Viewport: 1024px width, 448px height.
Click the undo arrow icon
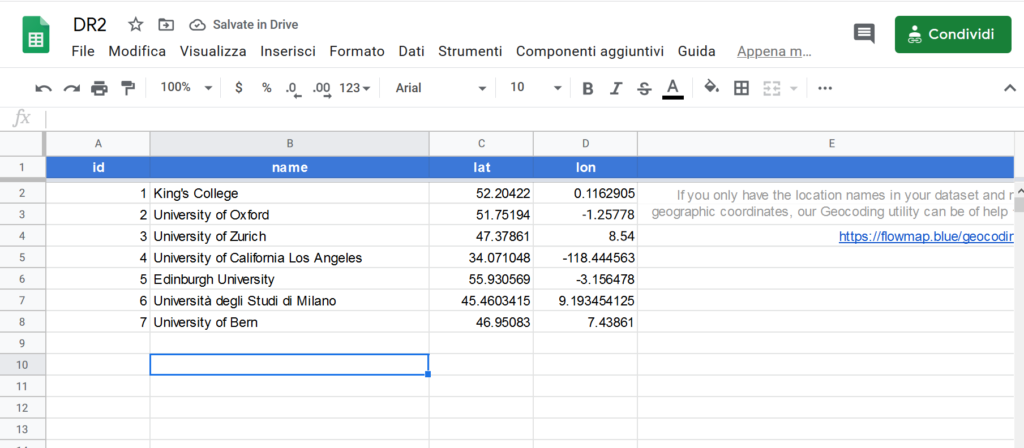pyautogui.click(x=43, y=88)
